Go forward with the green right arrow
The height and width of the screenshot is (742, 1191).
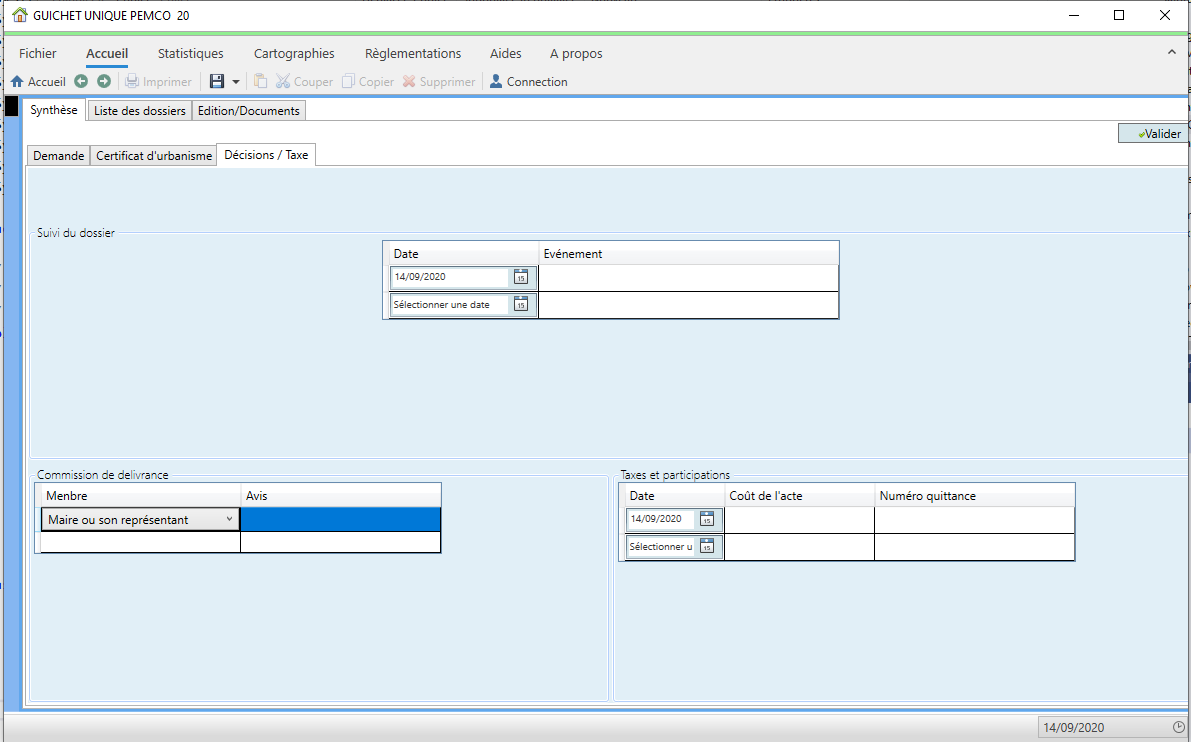[104, 81]
